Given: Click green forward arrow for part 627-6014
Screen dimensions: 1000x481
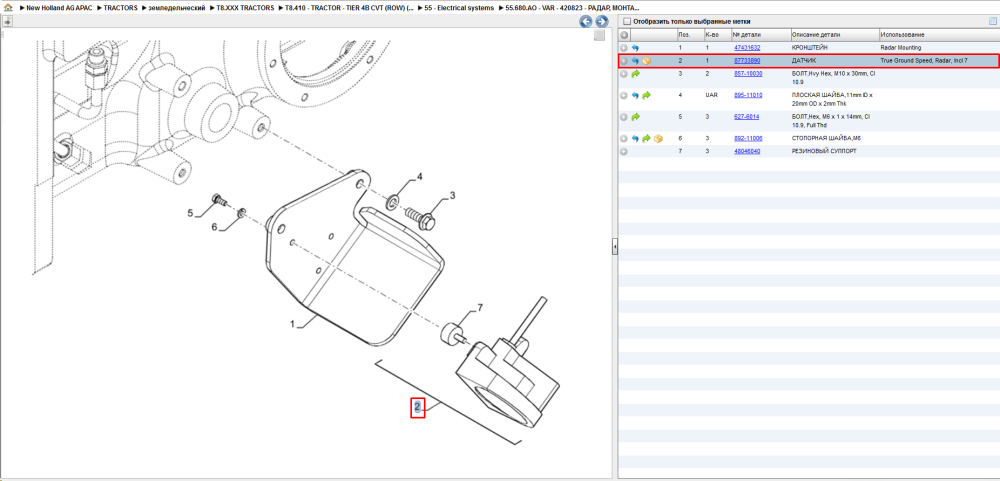Looking at the screenshot, I should point(635,117).
